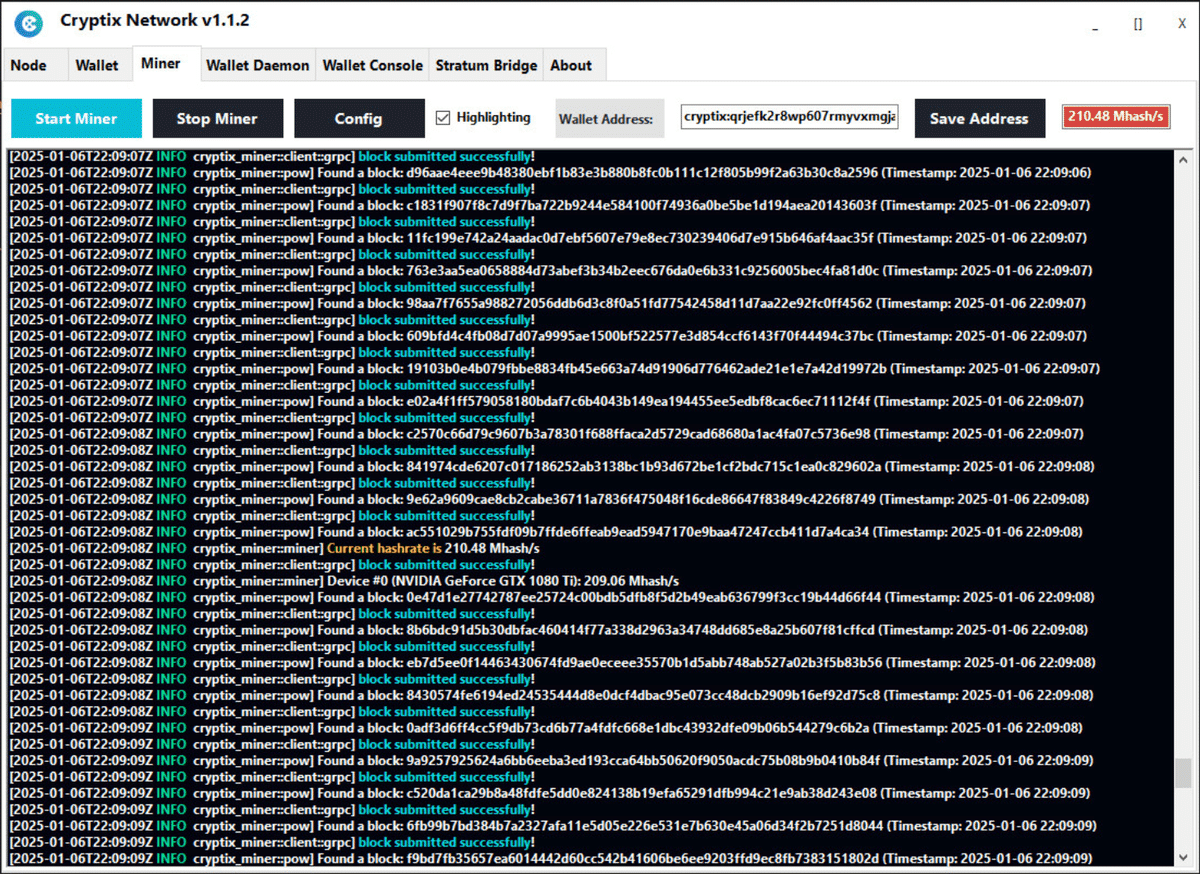Click the log scrollbar thumb
1200x874 pixels.
coord(1185,773)
